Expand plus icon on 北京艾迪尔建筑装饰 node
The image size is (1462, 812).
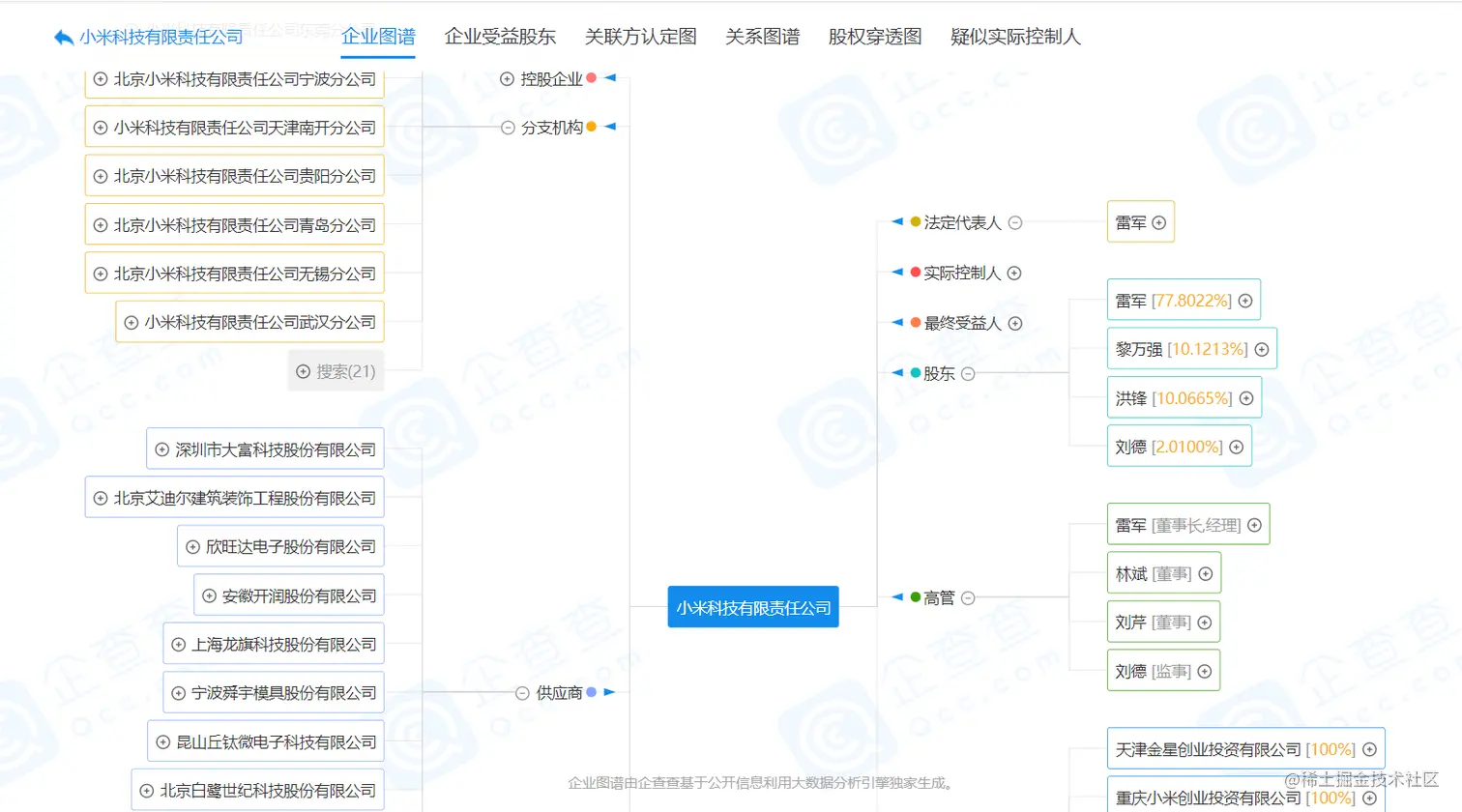(x=101, y=498)
